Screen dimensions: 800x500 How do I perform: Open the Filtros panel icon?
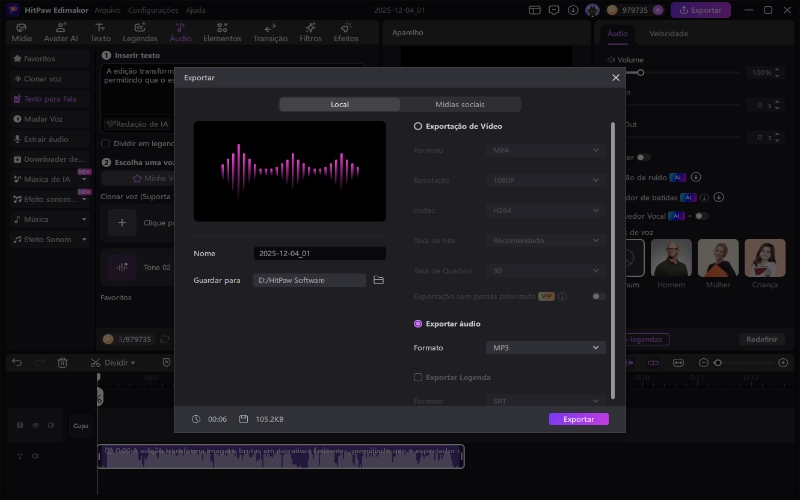coord(310,32)
